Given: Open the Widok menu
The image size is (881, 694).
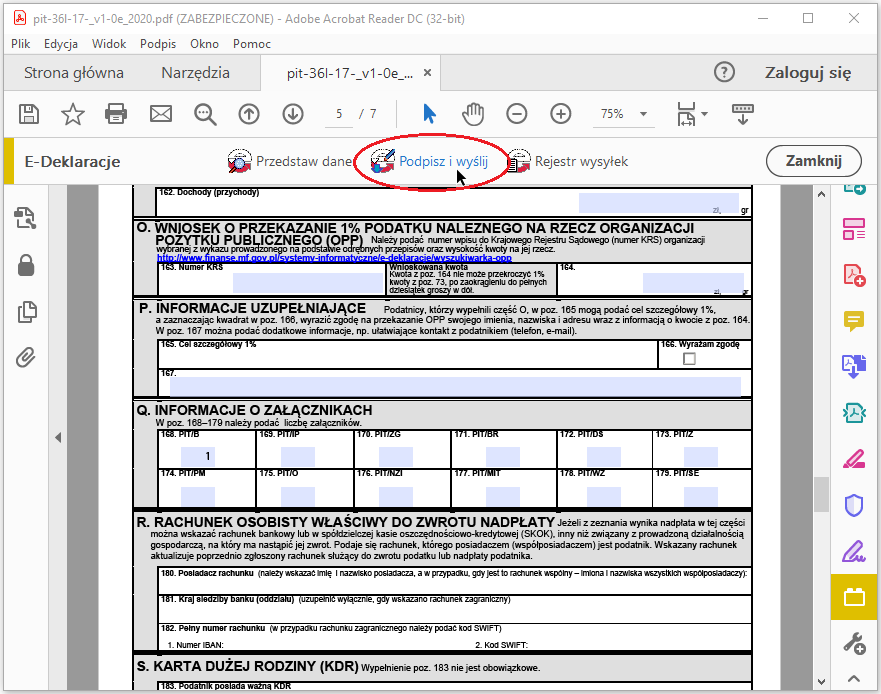Looking at the screenshot, I should tap(109, 44).
